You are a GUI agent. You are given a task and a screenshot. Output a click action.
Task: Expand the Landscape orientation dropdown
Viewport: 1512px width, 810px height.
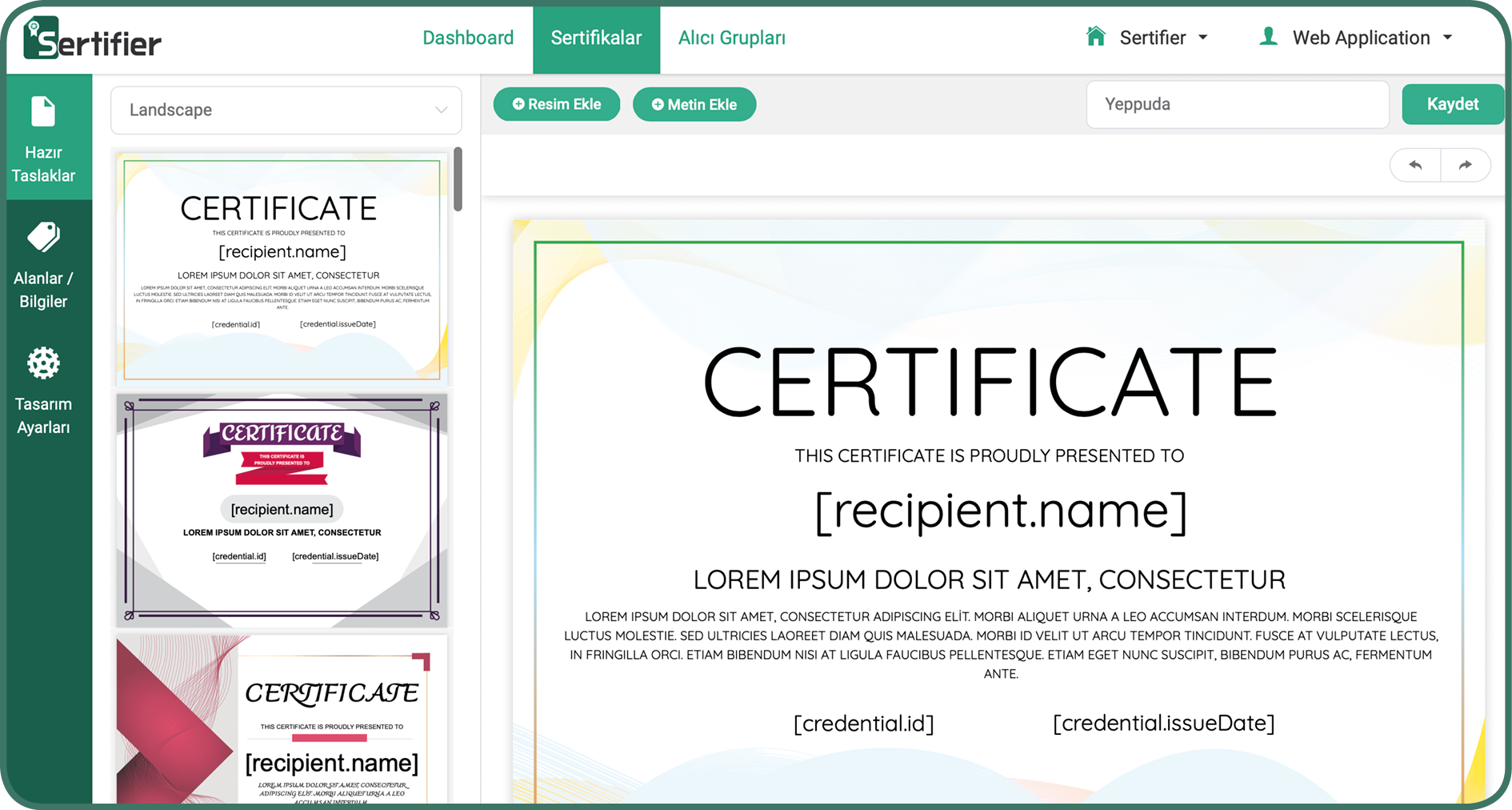click(286, 110)
